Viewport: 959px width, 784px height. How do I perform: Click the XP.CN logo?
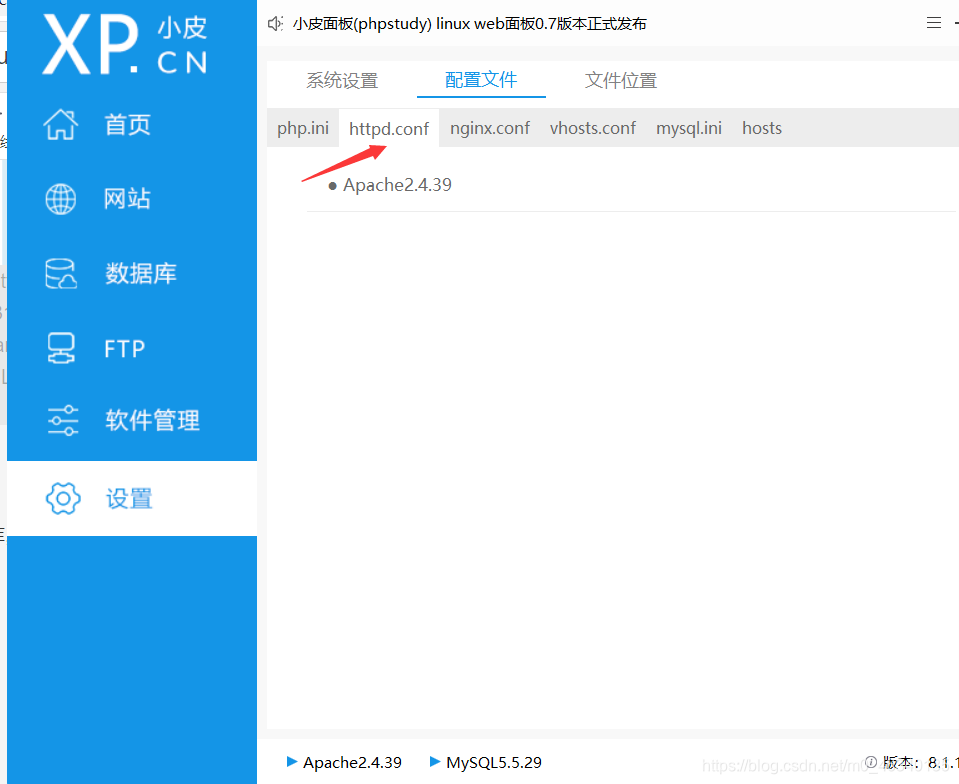(x=125, y=45)
